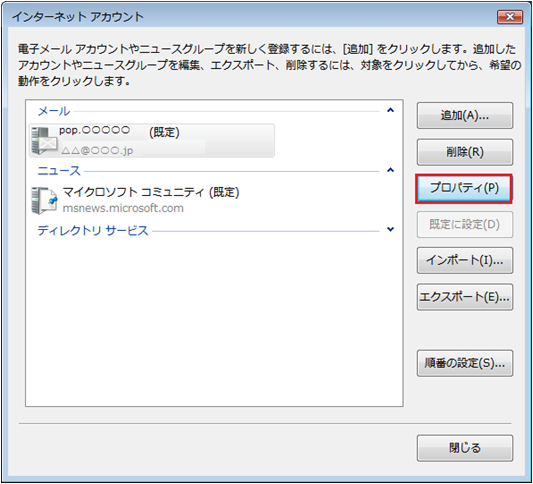Open 順番の設定(S)... dialog
533x484 pixels.
[x=465, y=363]
